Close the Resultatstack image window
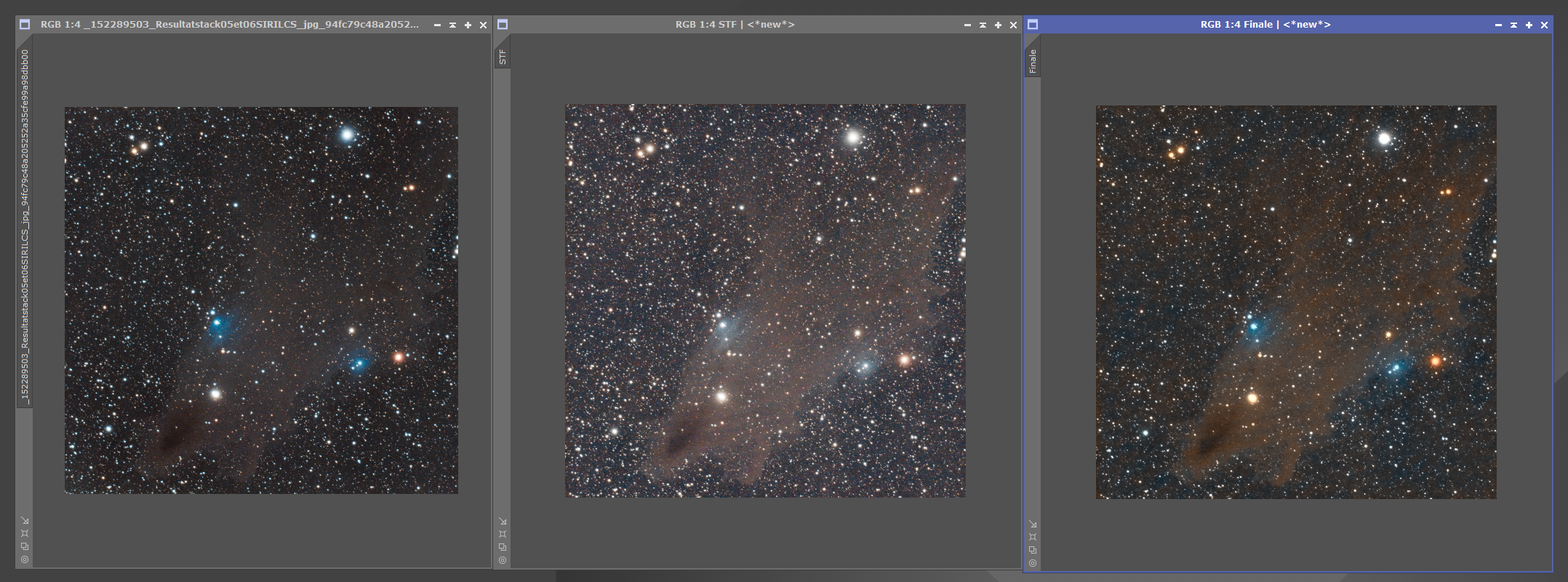This screenshot has width=1568, height=582. click(x=483, y=25)
